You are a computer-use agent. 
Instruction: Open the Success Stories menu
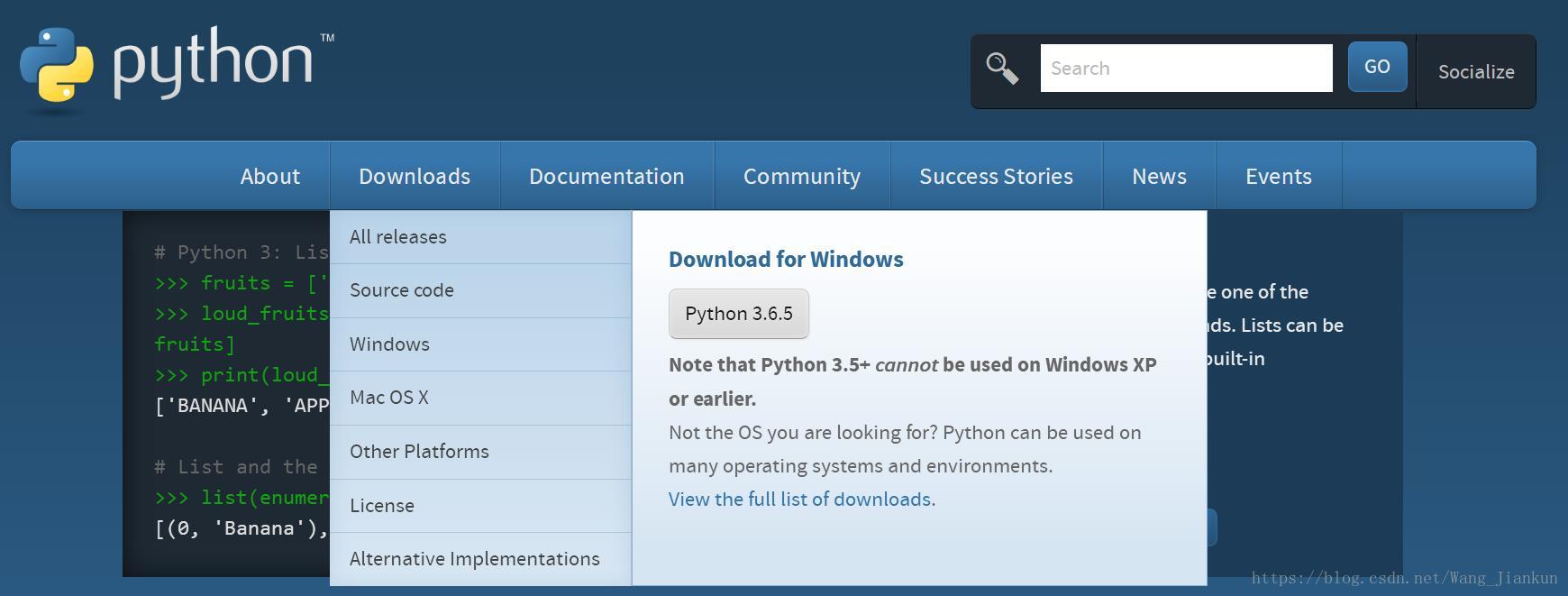(996, 176)
